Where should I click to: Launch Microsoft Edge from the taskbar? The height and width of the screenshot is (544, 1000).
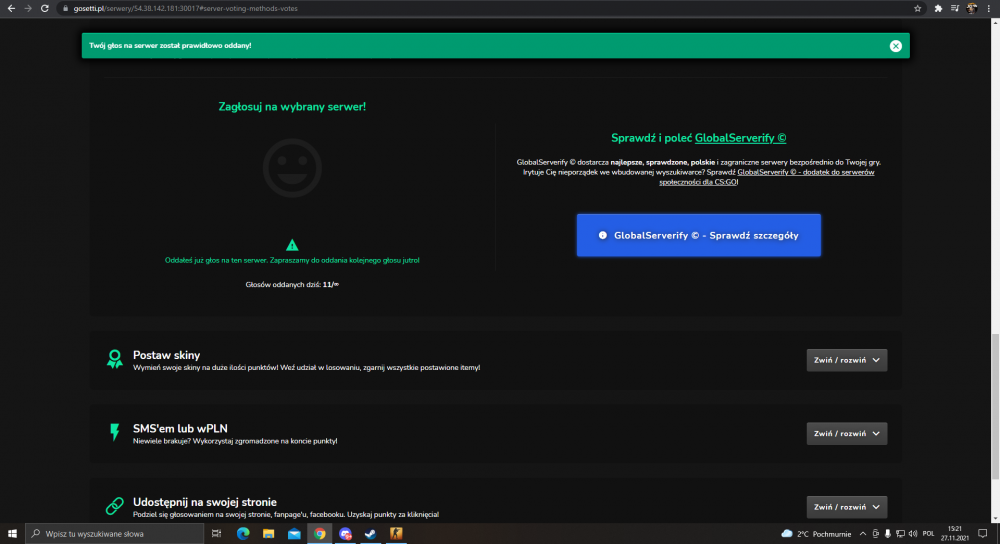pyautogui.click(x=243, y=533)
